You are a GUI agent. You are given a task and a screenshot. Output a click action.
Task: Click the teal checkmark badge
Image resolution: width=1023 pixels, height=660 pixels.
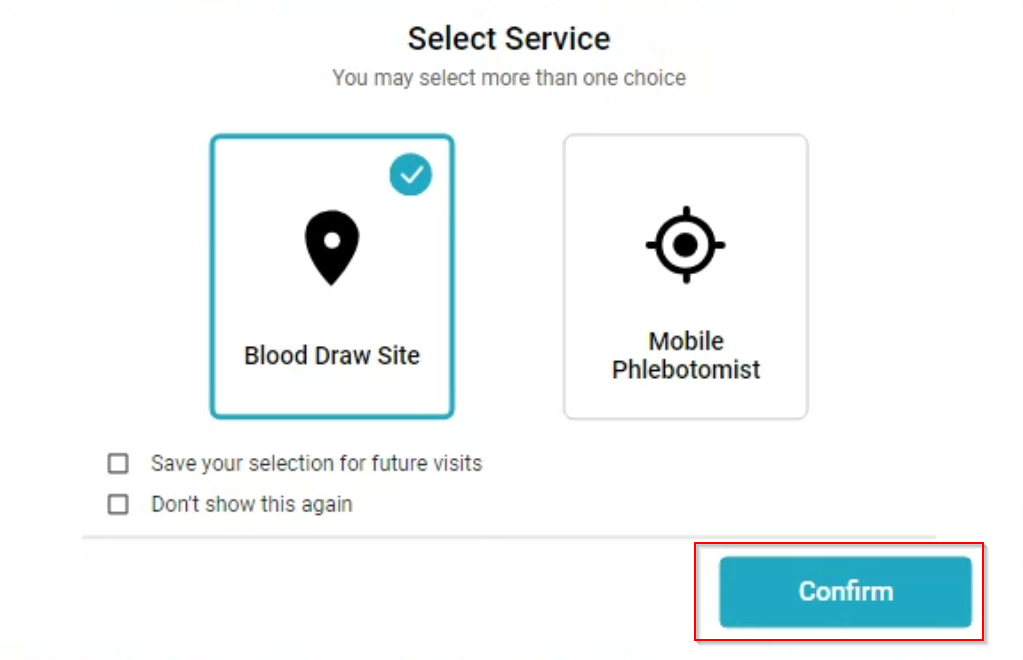[410, 175]
